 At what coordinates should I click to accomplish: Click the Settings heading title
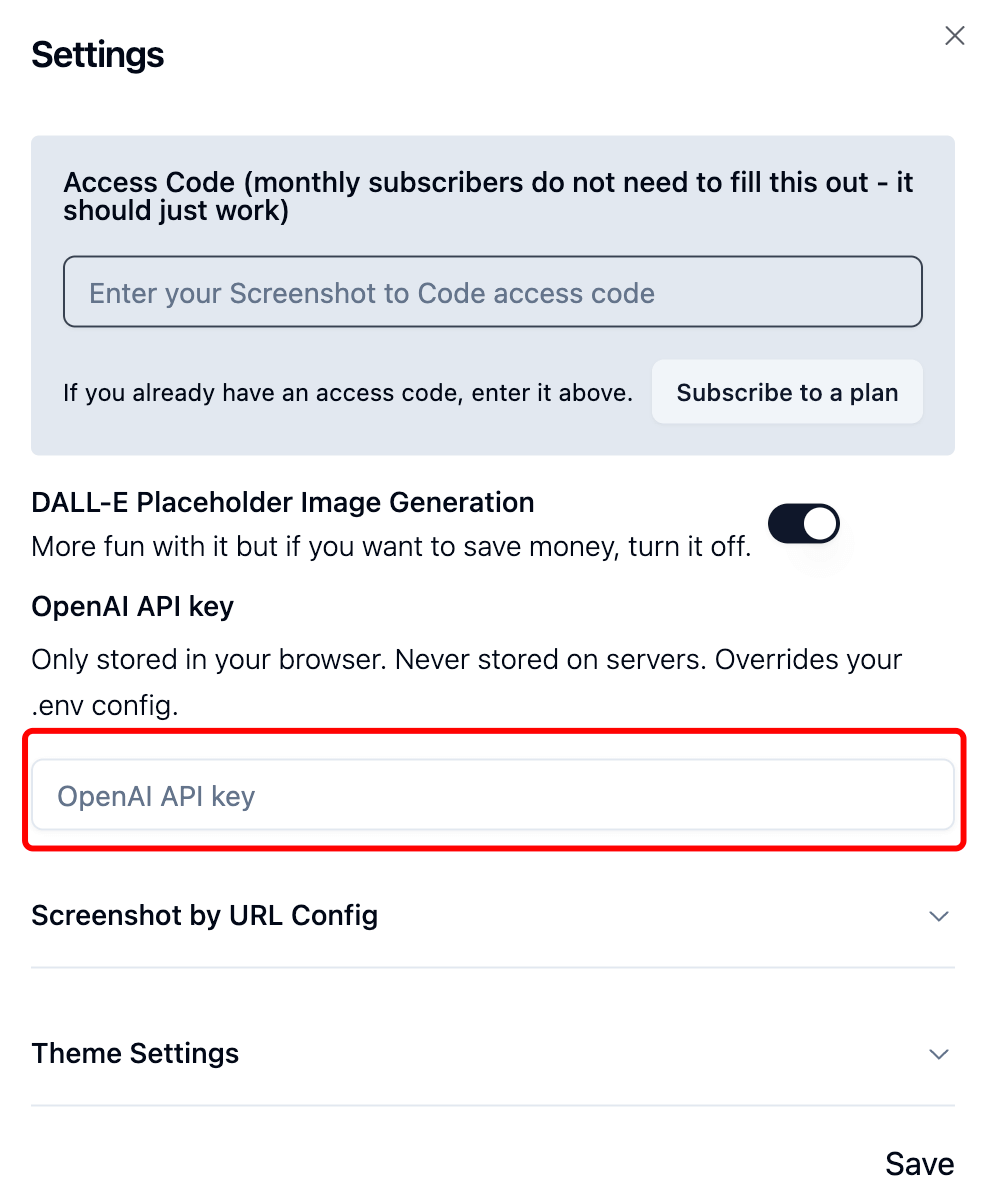click(98, 55)
